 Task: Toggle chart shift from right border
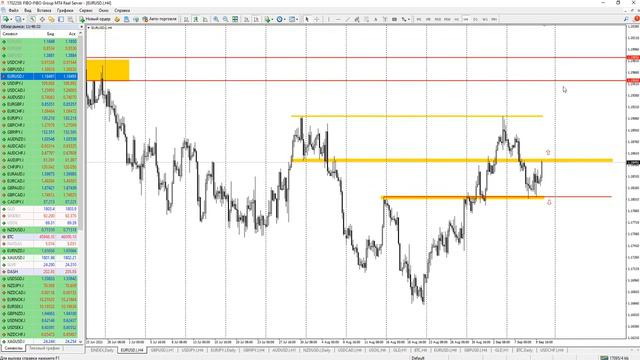tap(256, 19)
